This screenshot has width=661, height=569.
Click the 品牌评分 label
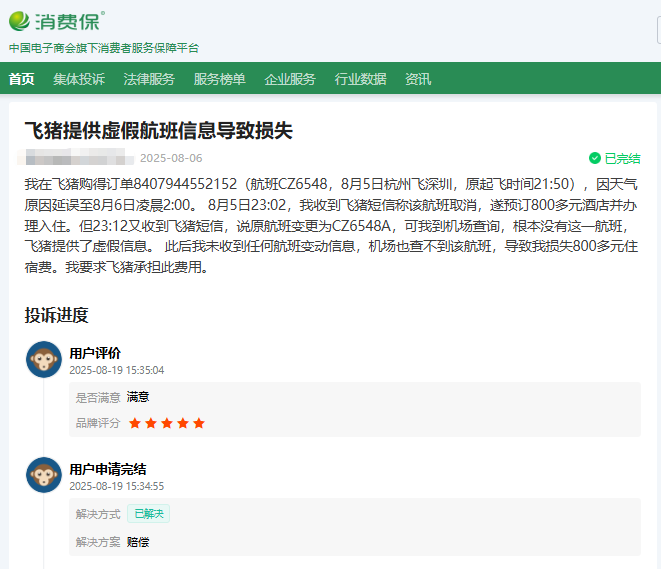(98, 423)
